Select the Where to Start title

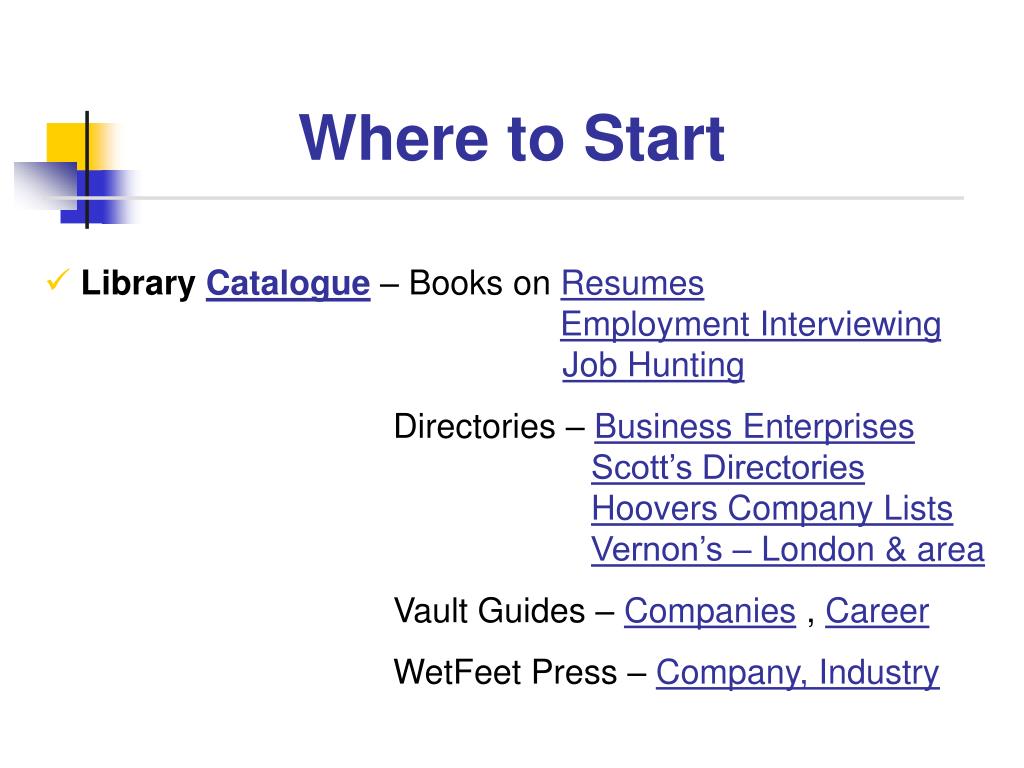[x=512, y=138]
